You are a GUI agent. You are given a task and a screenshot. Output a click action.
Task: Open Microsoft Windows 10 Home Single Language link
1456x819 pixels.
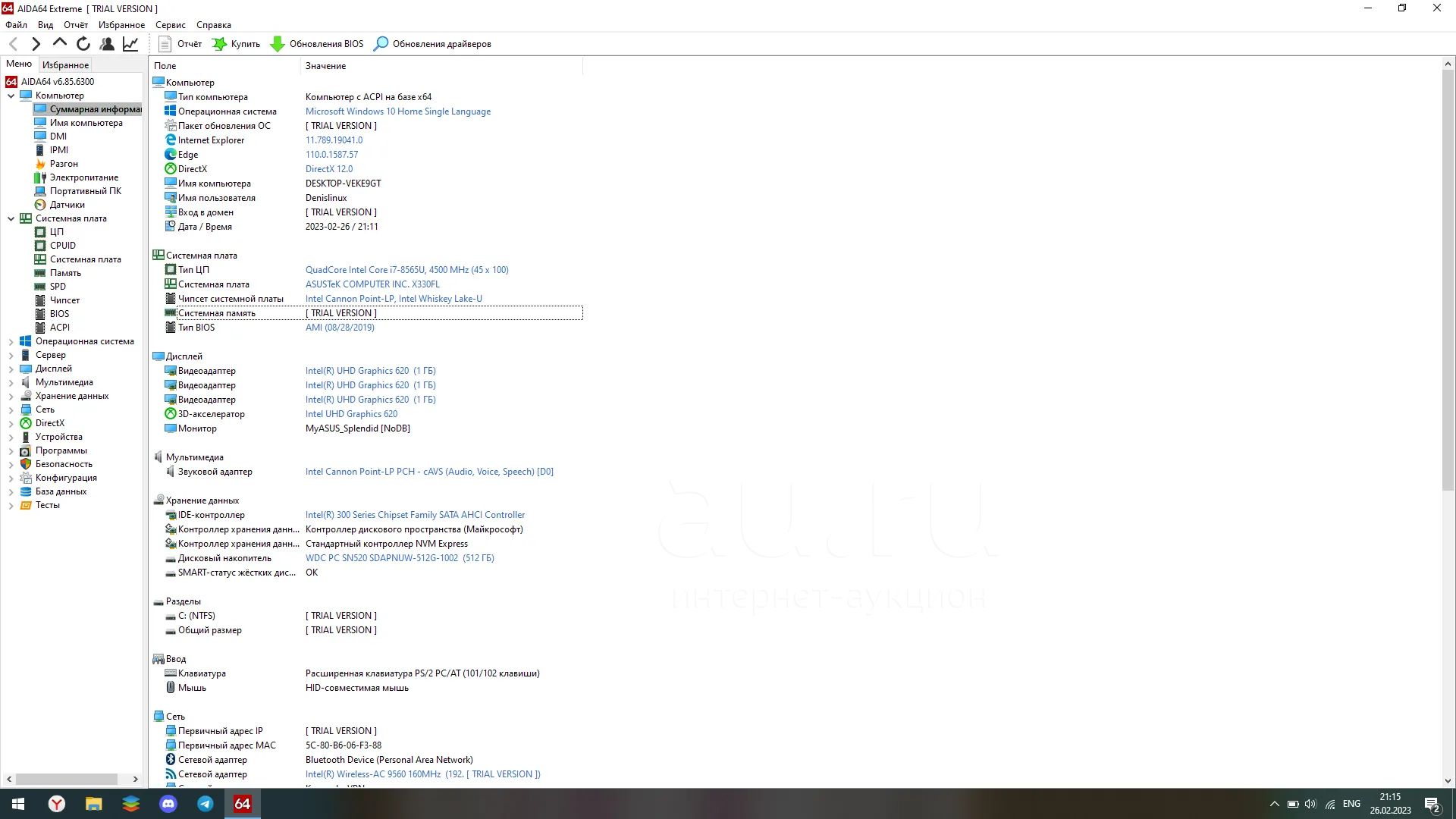(x=398, y=111)
